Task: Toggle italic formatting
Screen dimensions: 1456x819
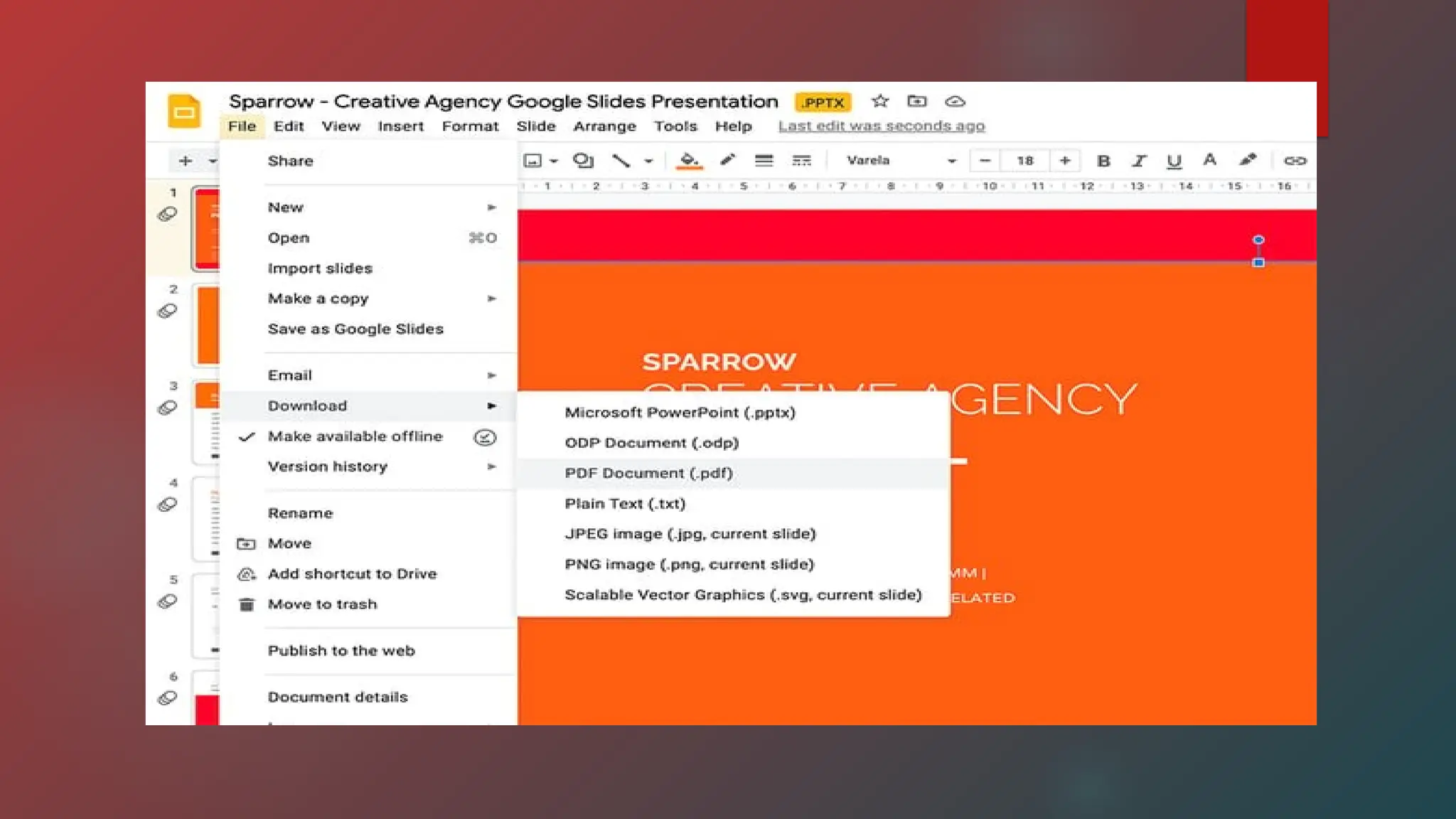Action: click(1139, 161)
